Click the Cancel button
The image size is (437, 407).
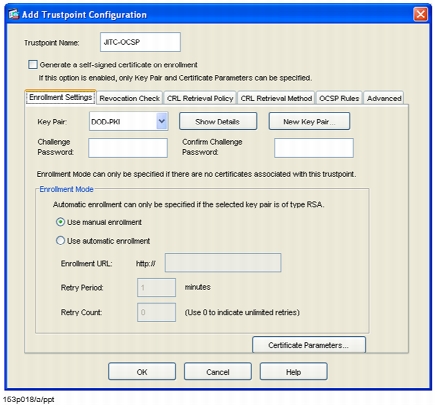(218, 371)
